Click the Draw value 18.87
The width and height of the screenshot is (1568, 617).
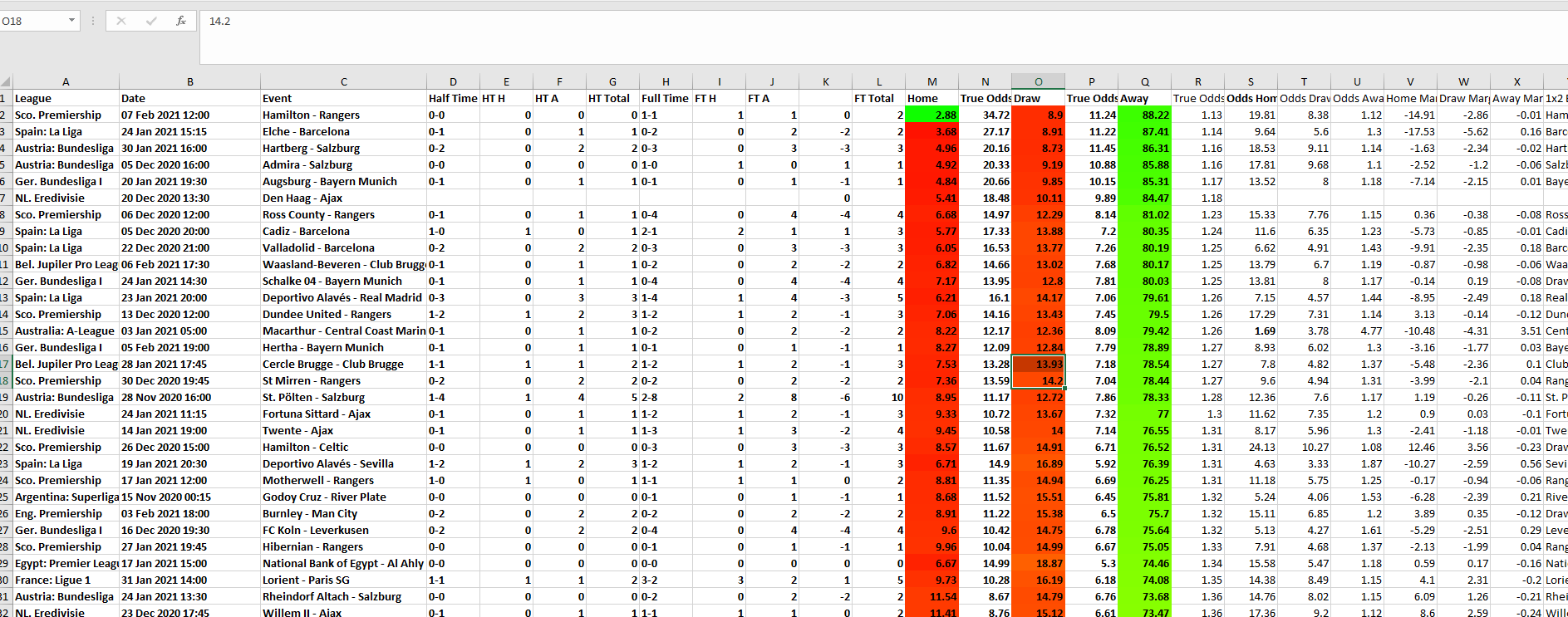pyautogui.click(x=1038, y=563)
